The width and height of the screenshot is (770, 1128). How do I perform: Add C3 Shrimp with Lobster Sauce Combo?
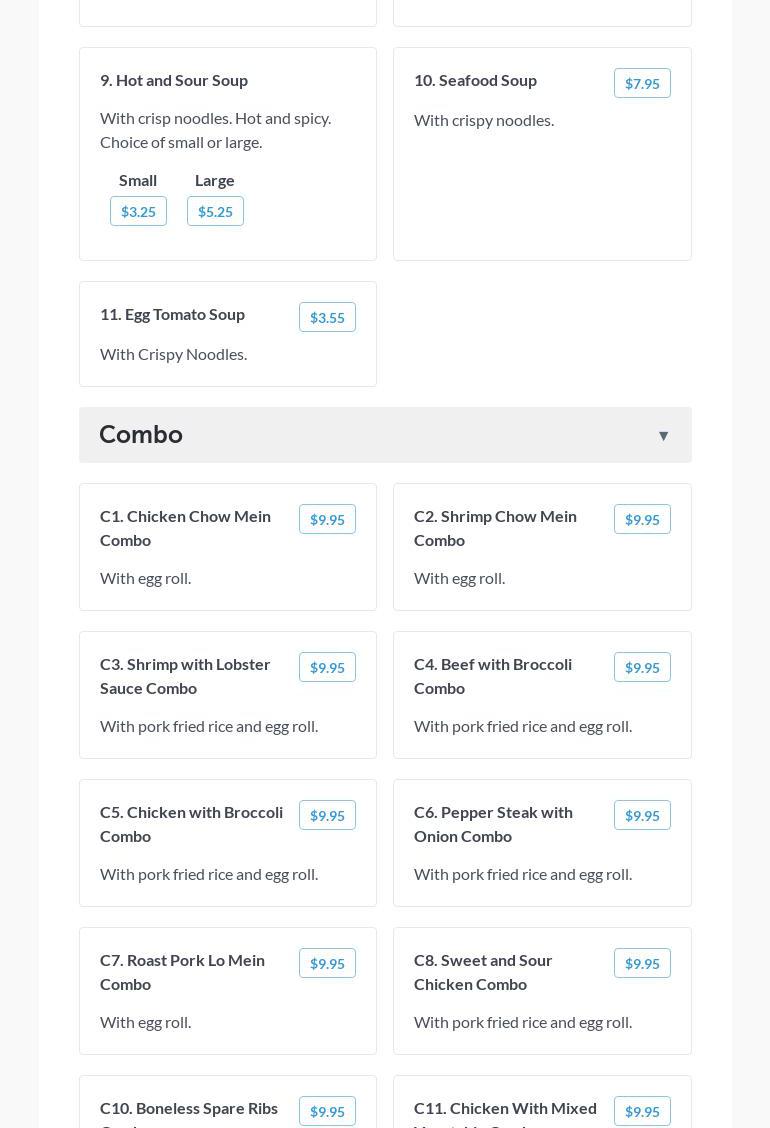(327, 667)
